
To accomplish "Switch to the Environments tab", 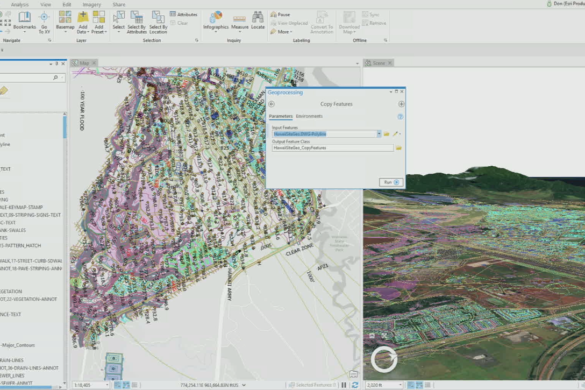I will tap(309, 116).
